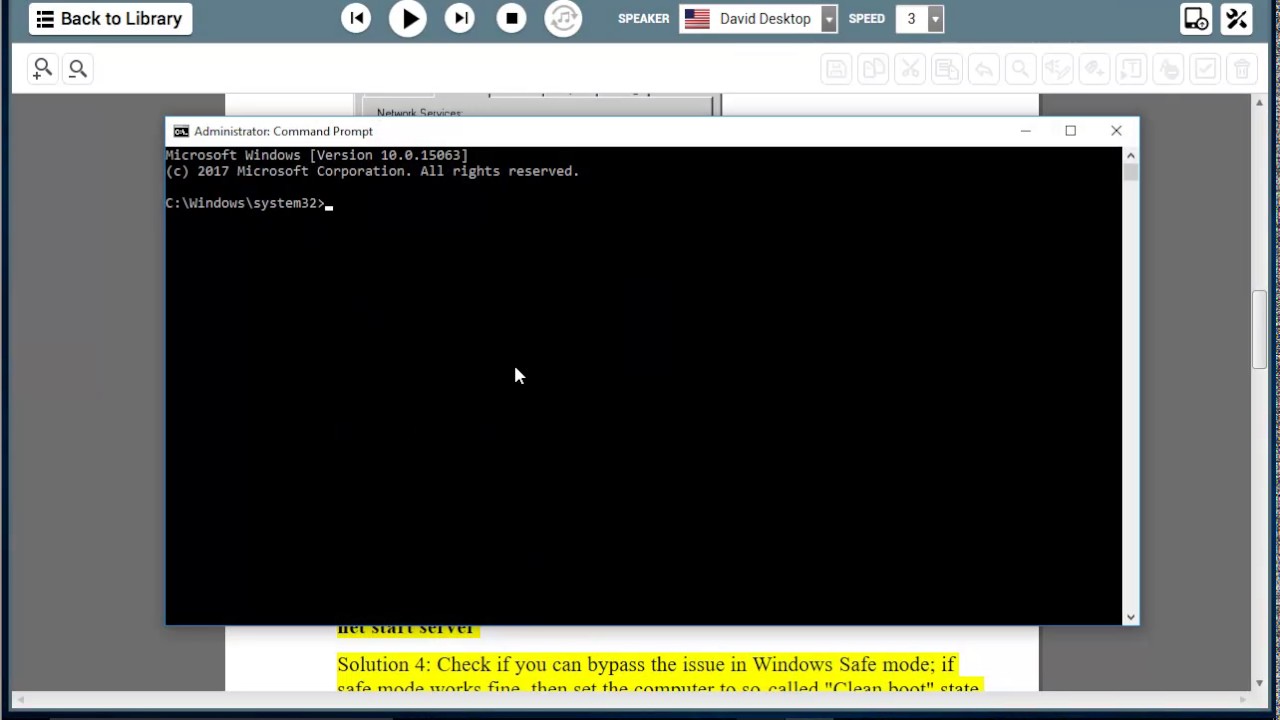
Task: Click the US flag icon in speaker box
Action: (x=697, y=19)
